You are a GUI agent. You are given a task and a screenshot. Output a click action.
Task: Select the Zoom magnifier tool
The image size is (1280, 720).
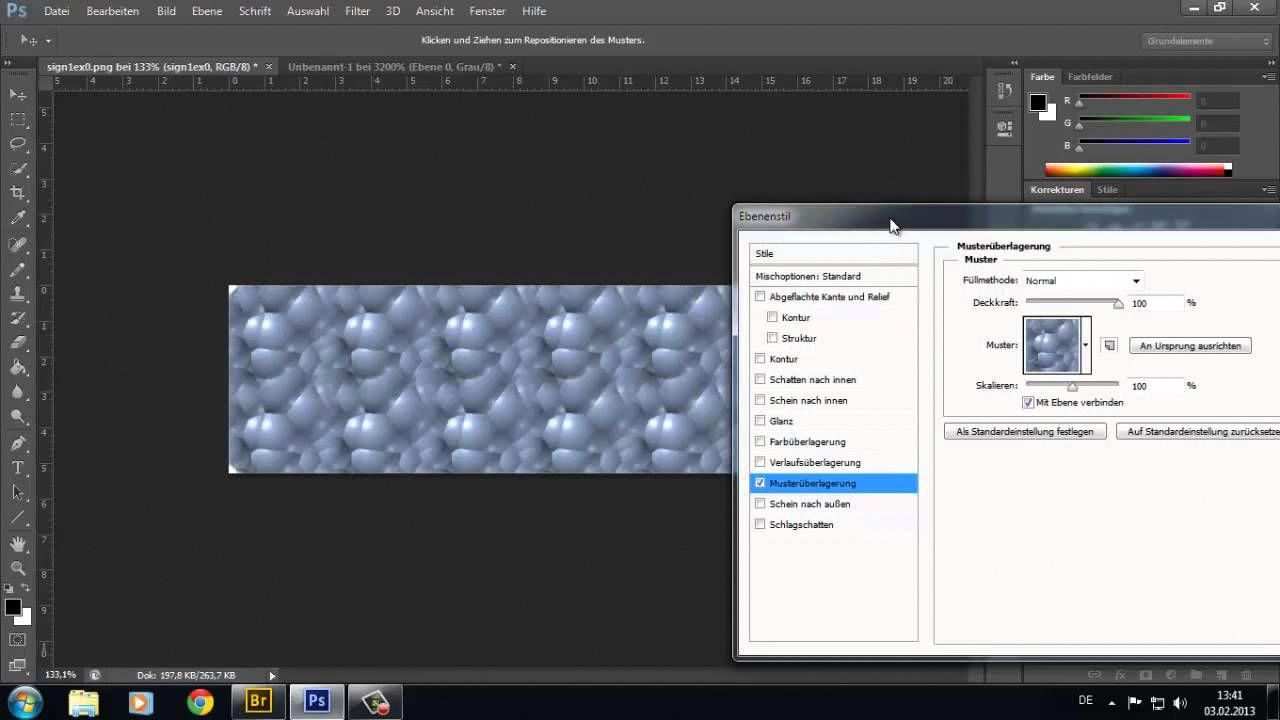[18, 568]
